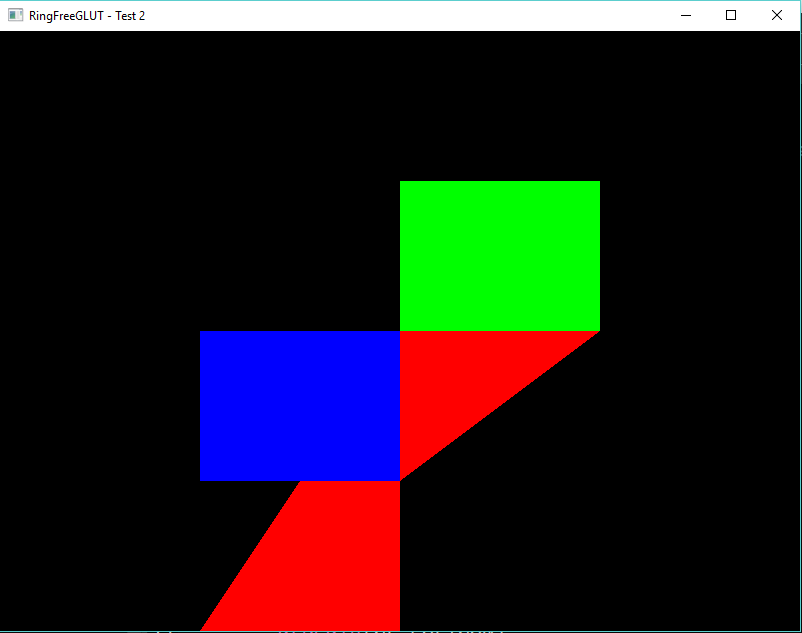Click the point where blue, green, red meet
Screen dimensions: 802x633
click(x=400, y=331)
